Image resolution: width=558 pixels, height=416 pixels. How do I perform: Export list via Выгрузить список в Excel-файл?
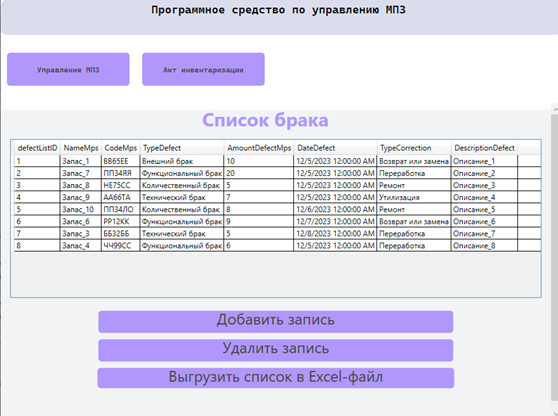pyautogui.click(x=275, y=378)
